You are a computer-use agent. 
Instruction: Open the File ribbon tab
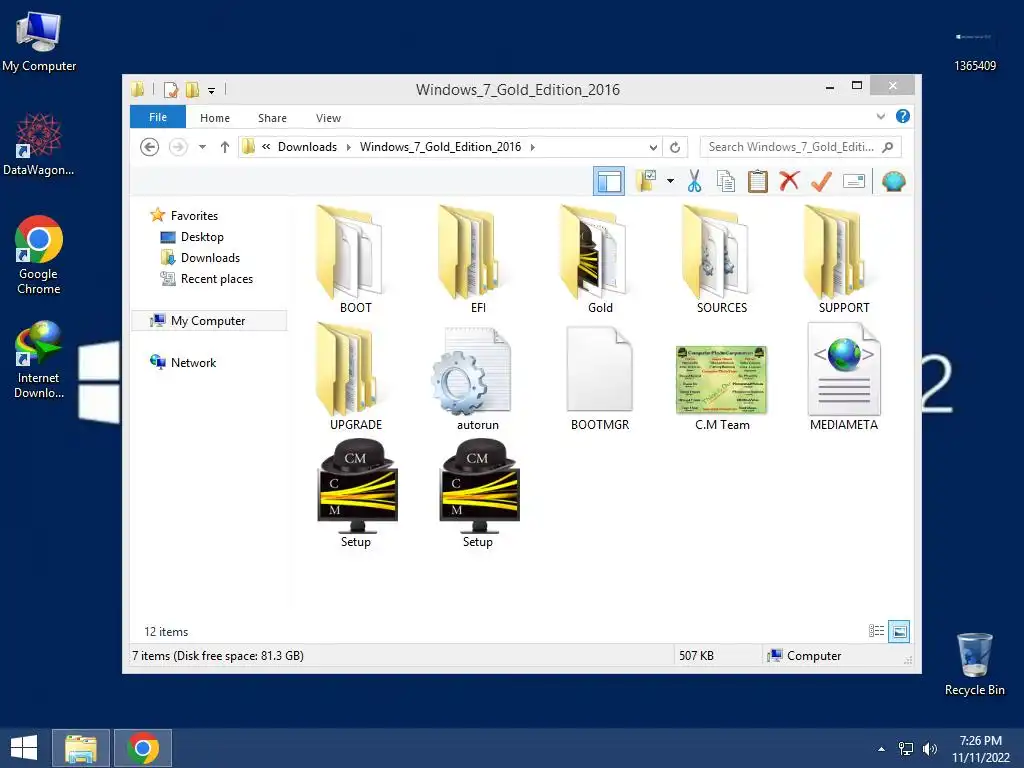(x=158, y=117)
